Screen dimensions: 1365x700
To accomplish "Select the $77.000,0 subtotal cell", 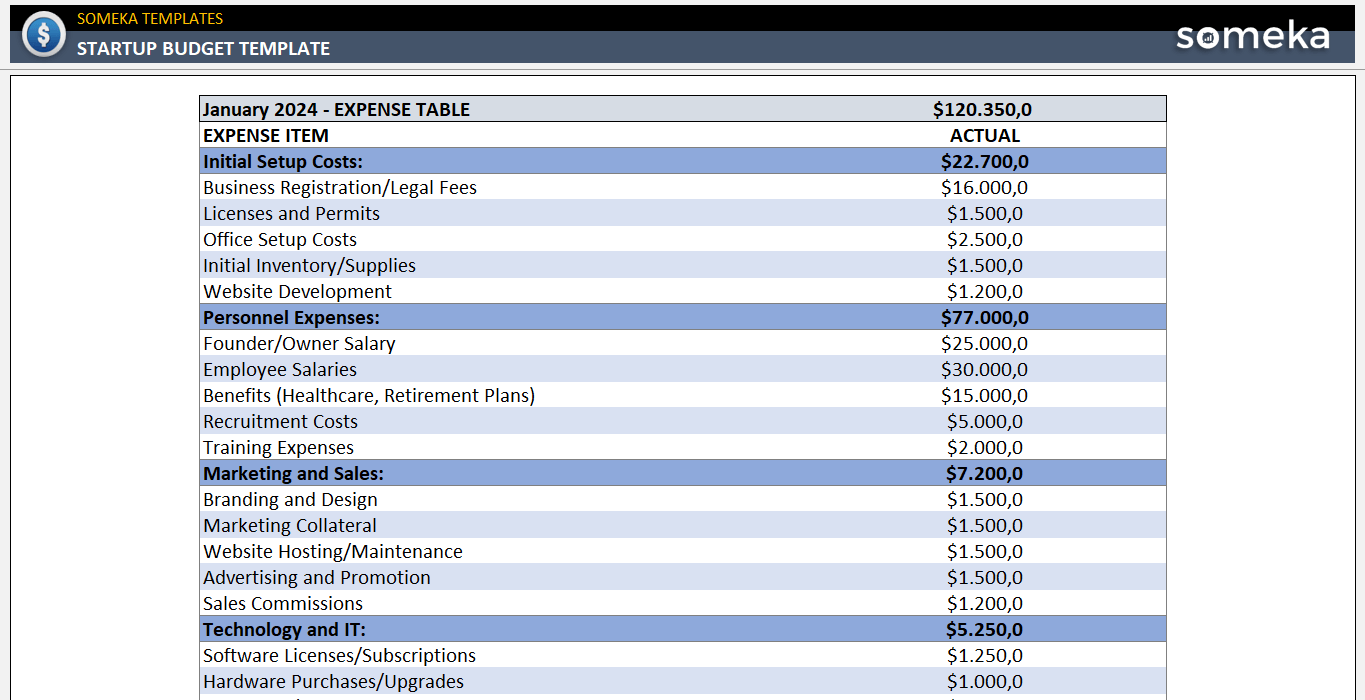I will coord(985,317).
